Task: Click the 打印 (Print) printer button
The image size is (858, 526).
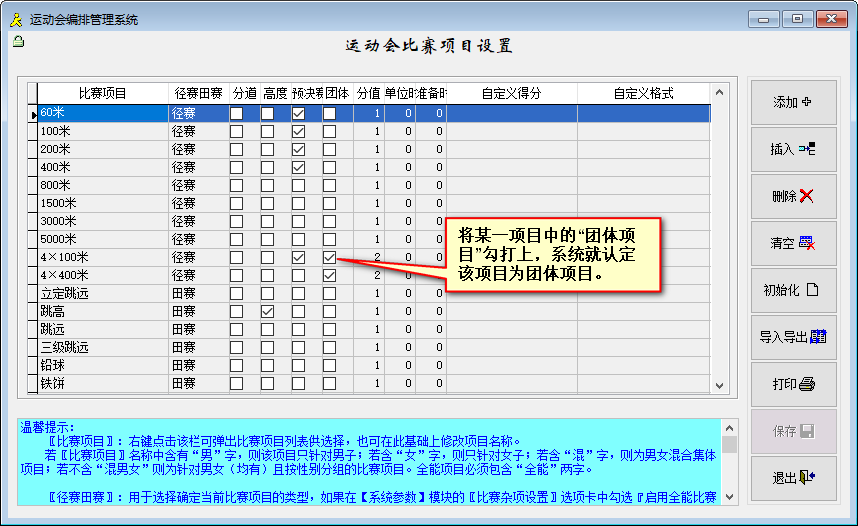Action: pyautogui.click(x=793, y=384)
